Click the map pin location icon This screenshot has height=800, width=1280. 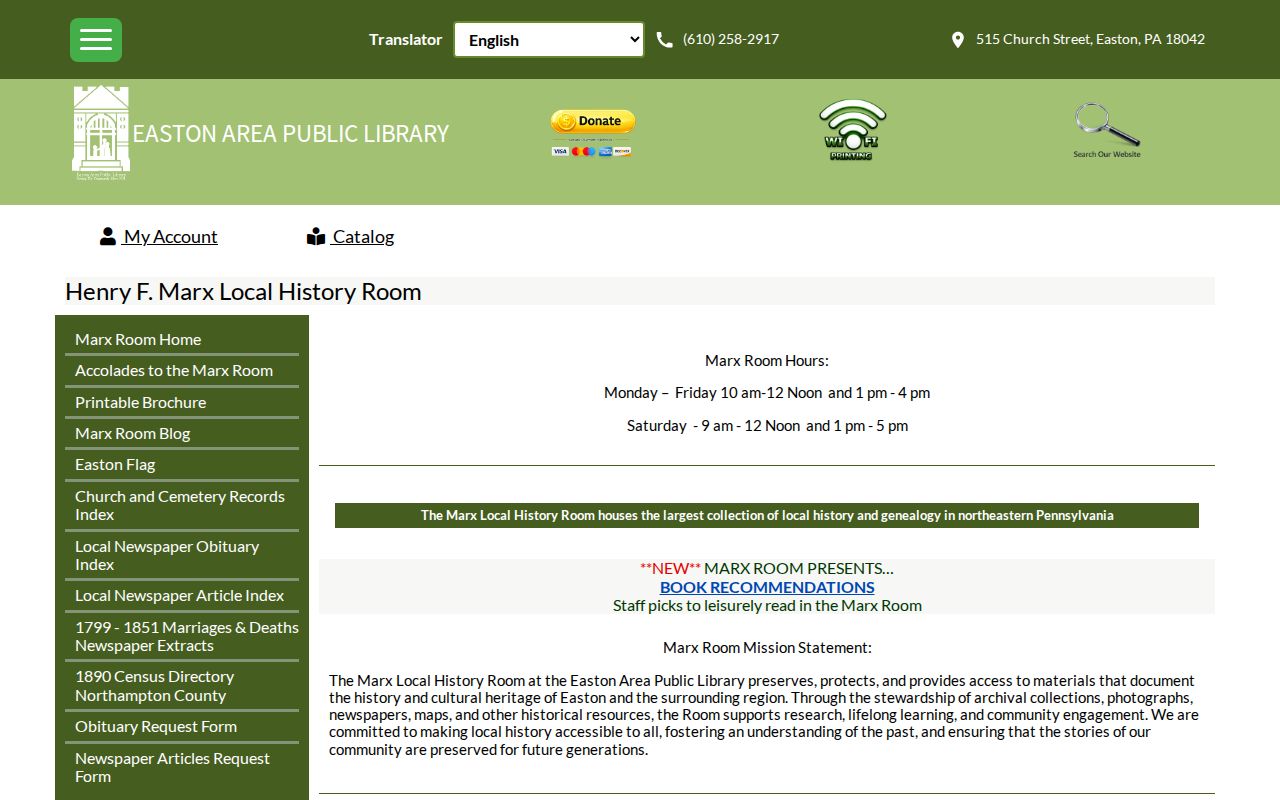point(957,40)
